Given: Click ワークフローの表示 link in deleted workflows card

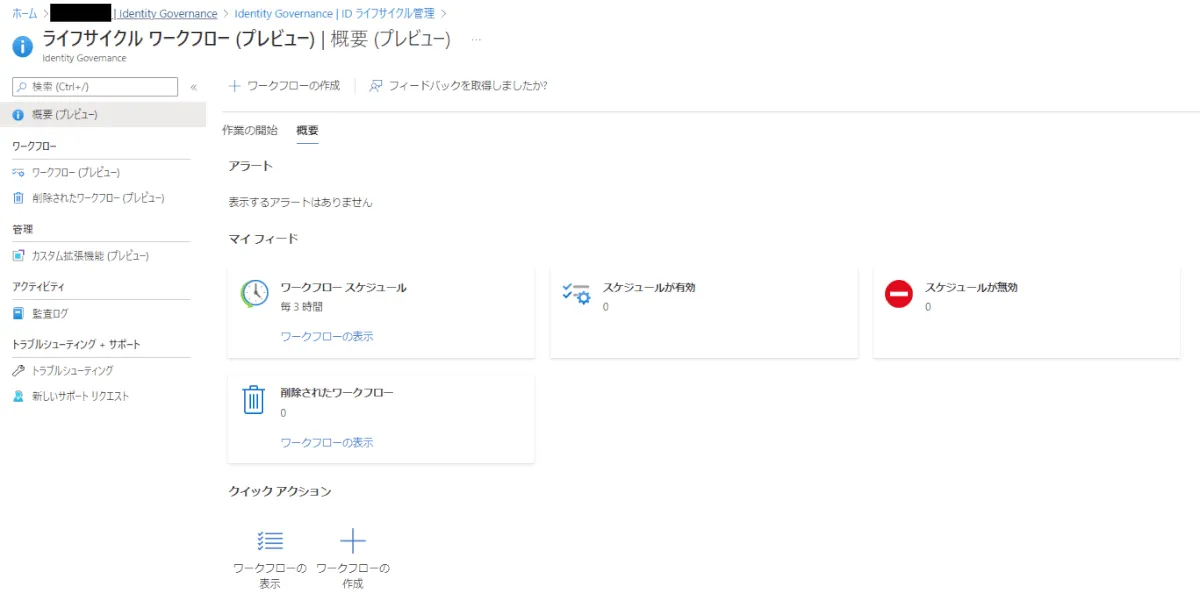Looking at the screenshot, I should pos(327,443).
